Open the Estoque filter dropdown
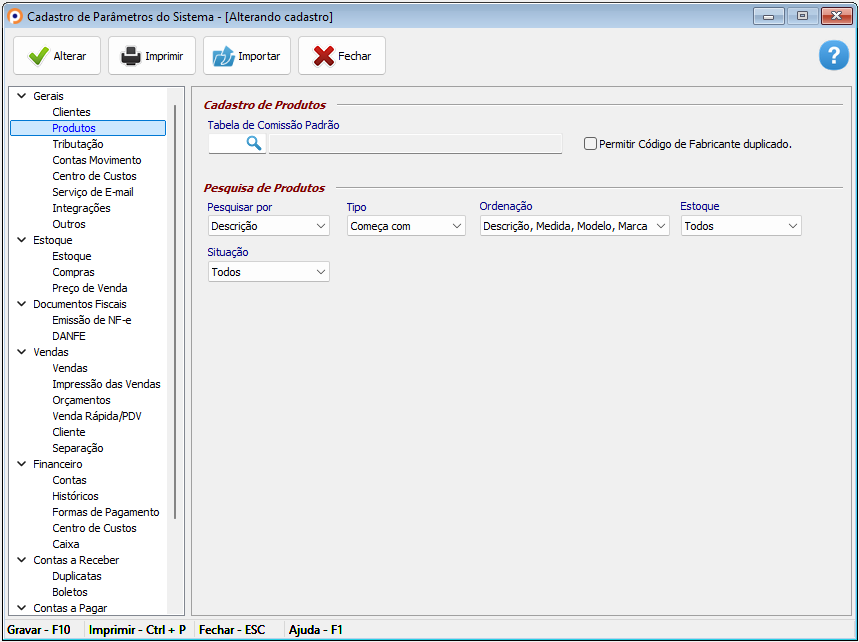 pos(741,226)
